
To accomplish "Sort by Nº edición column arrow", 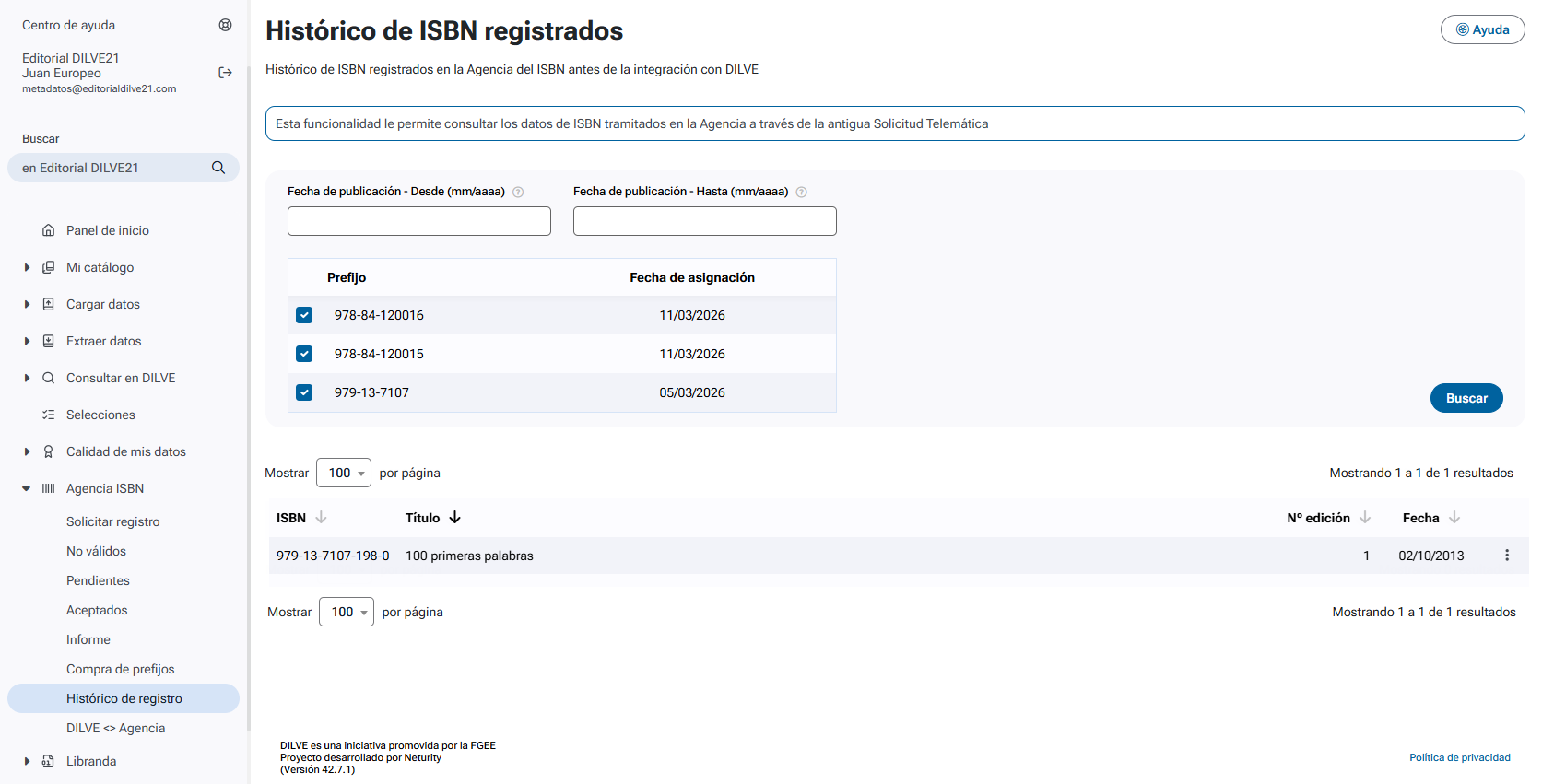I will [x=1365, y=518].
